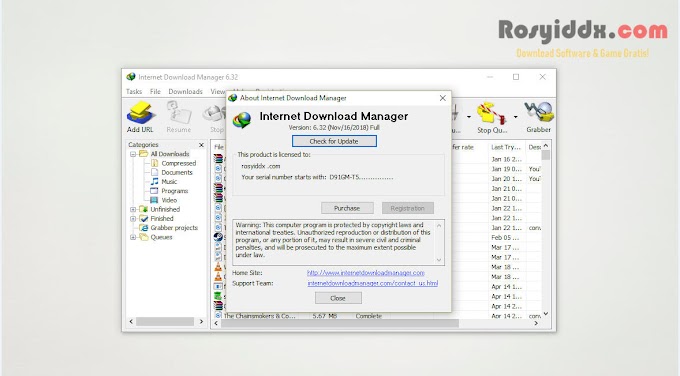Open the Stop Queue dropdown arrow
Viewport: 680px width, 376px height.
[x=515, y=117]
